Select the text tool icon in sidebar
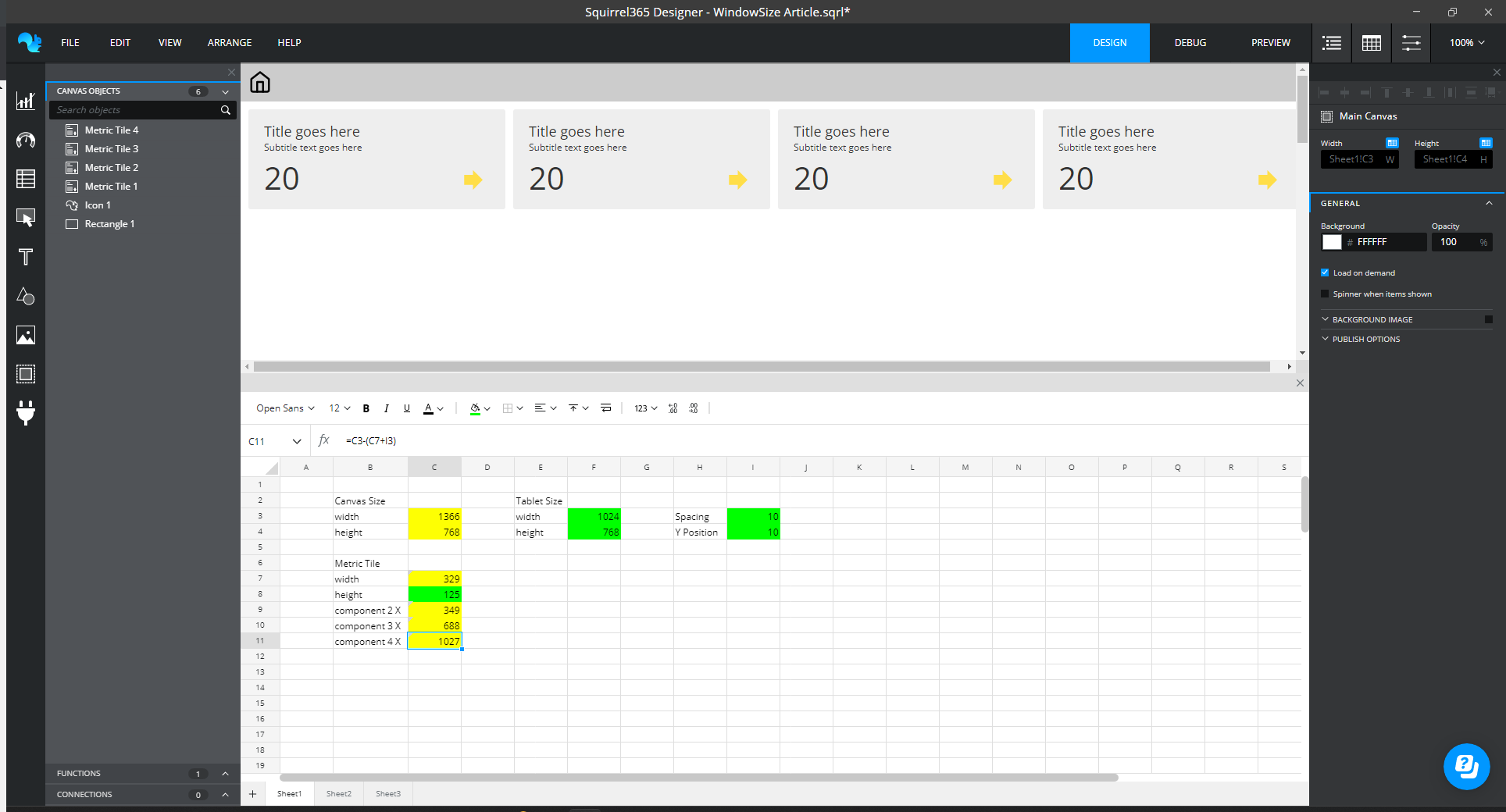This screenshot has height=812, width=1506. 26,257
